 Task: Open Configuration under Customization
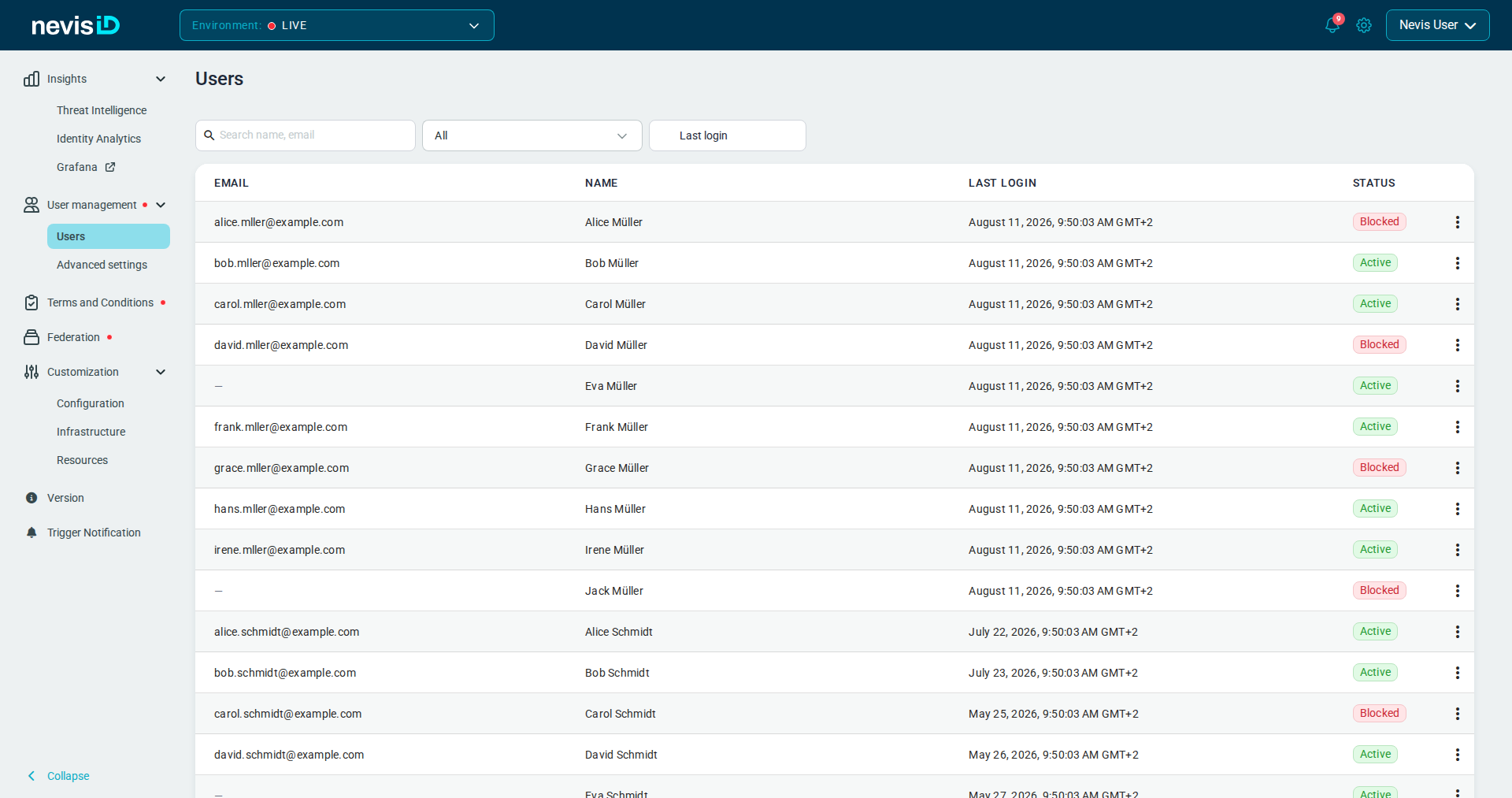[x=91, y=403]
